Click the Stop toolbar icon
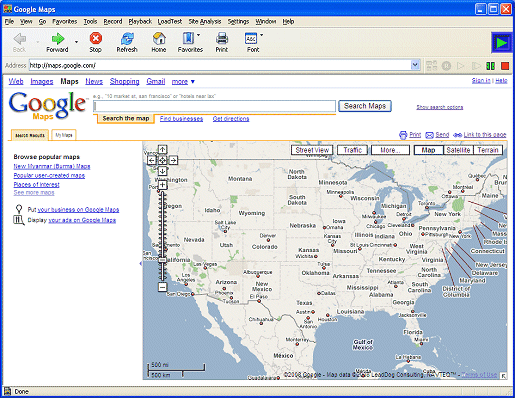The image size is (515, 398). (x=96, y=38)
